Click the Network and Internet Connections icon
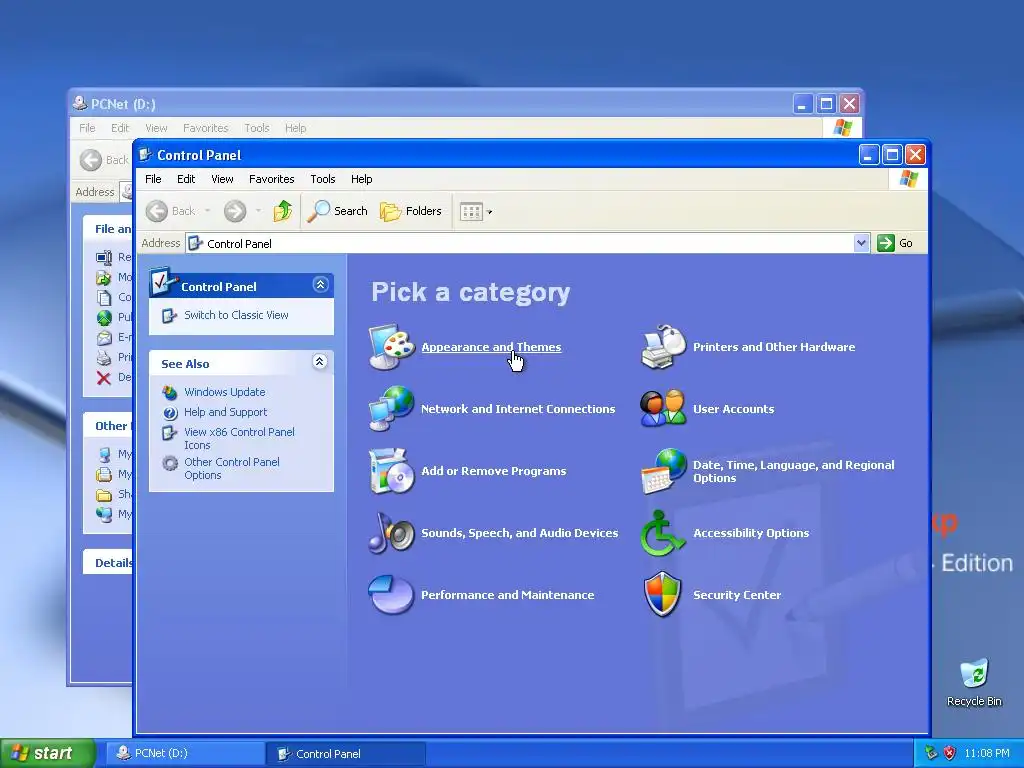Image resolution: width=1024 pixels, height=768 pixels. pyautogui.click(x=391, y=409)
